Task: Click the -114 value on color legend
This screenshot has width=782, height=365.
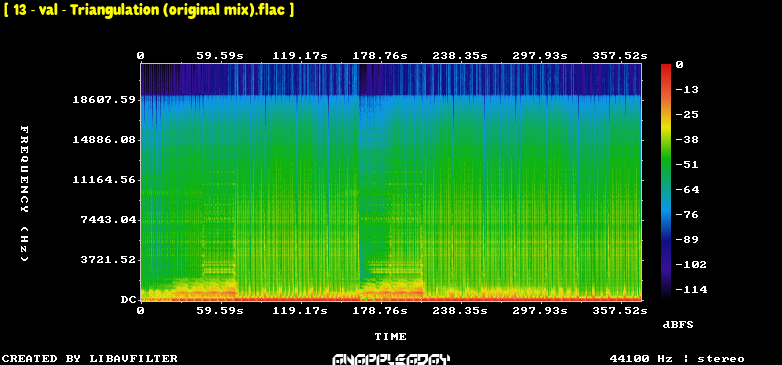Action: point(691,289)
